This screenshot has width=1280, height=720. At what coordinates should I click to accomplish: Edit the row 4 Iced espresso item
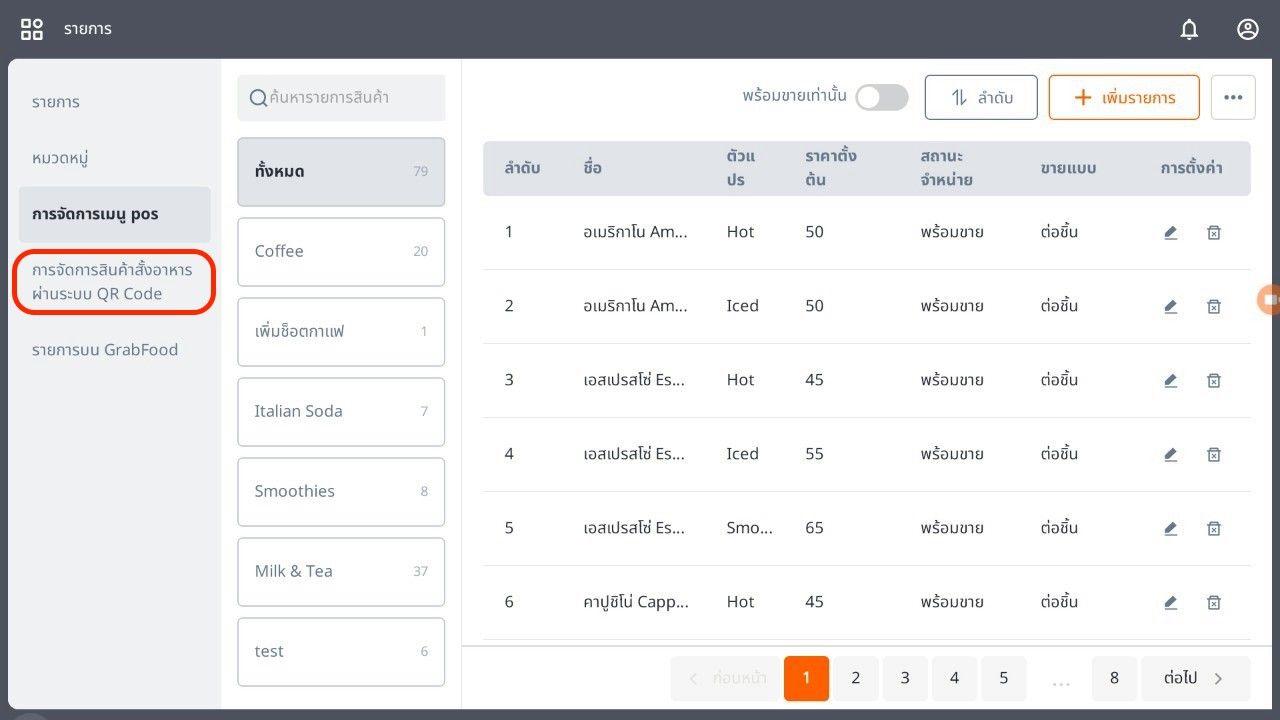coord(1170,454)
